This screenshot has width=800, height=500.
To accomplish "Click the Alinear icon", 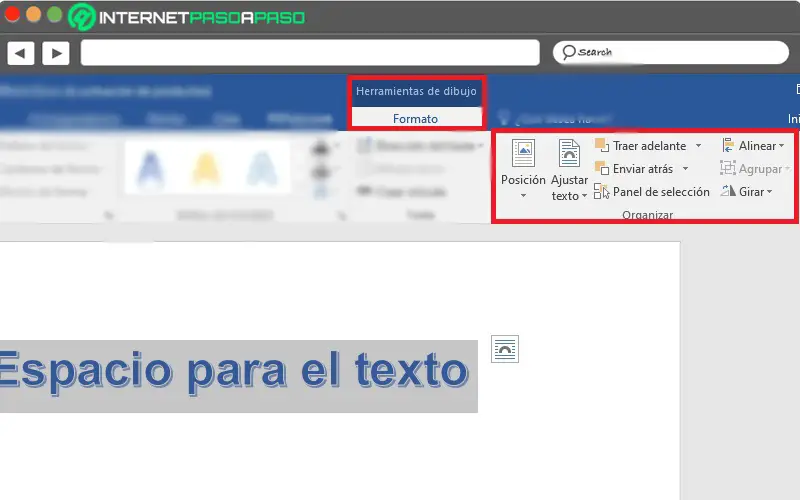I will [x=728, y=145].
